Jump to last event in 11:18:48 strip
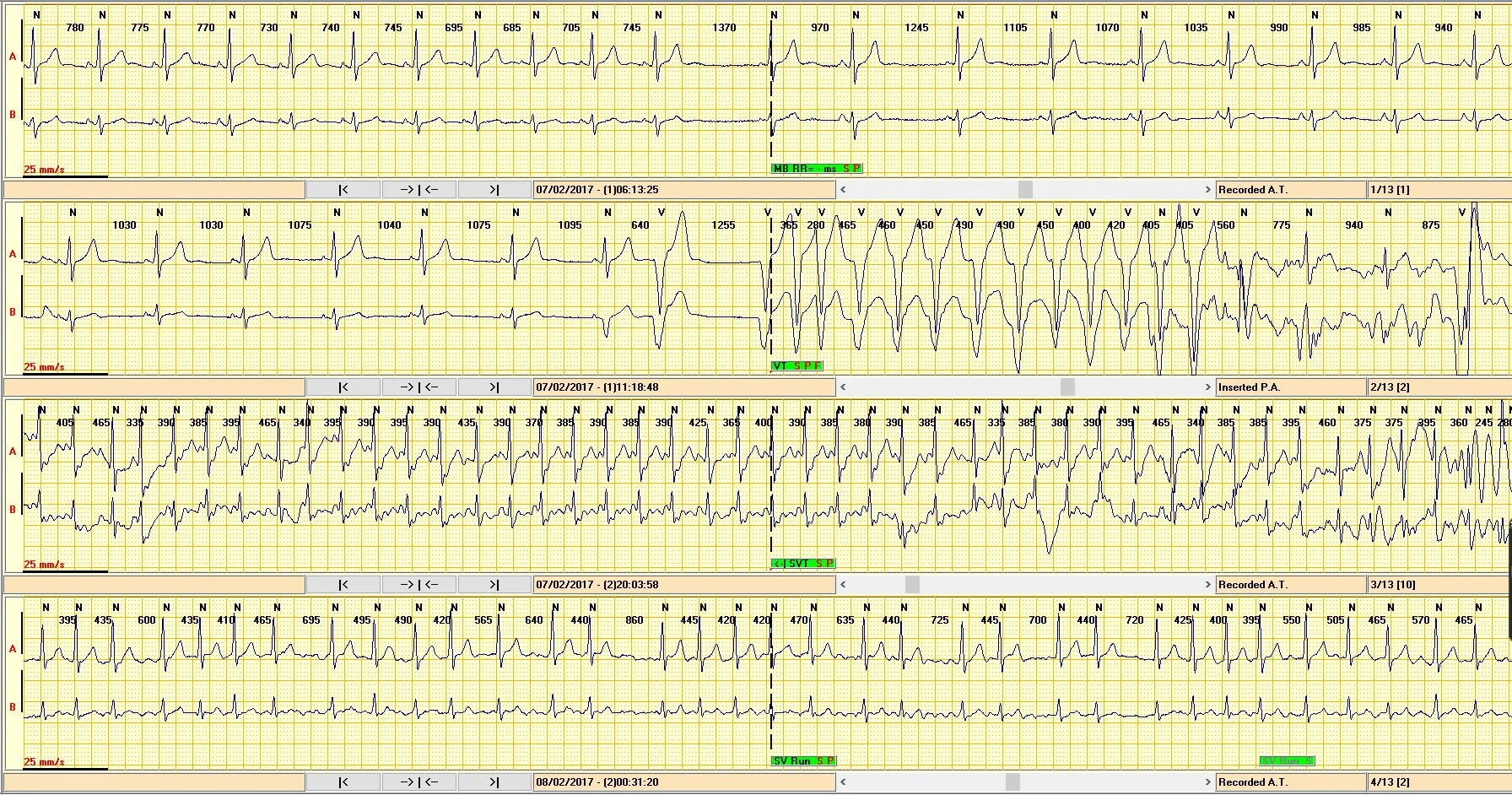The height and width of the screenshot is (795, 1512). 494,387
